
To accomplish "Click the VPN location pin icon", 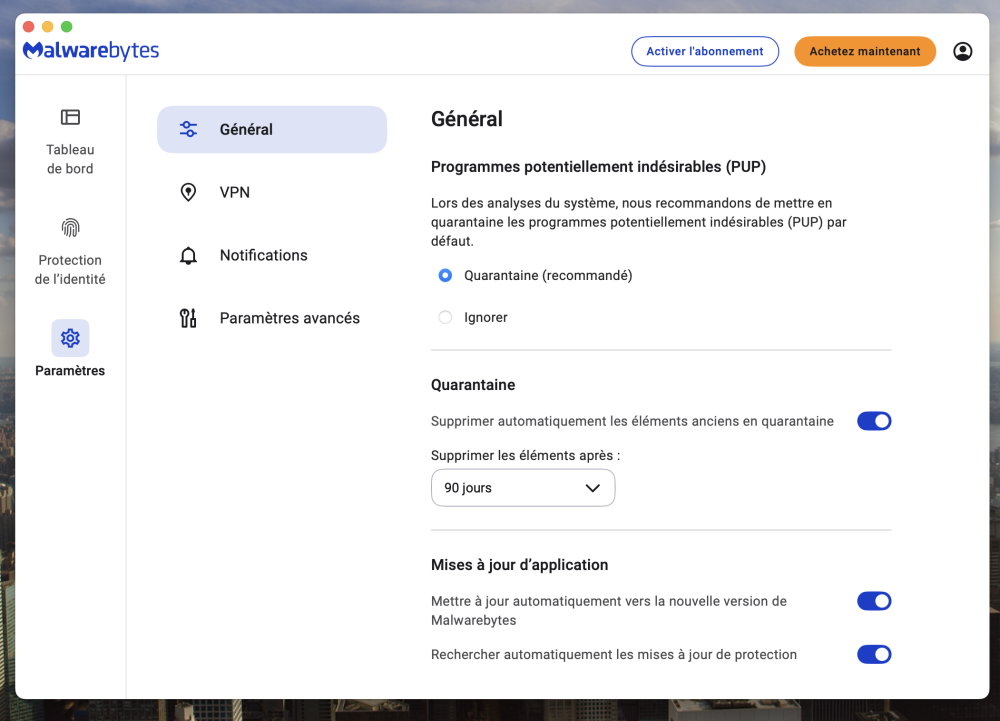I will [x=188, y=192].
